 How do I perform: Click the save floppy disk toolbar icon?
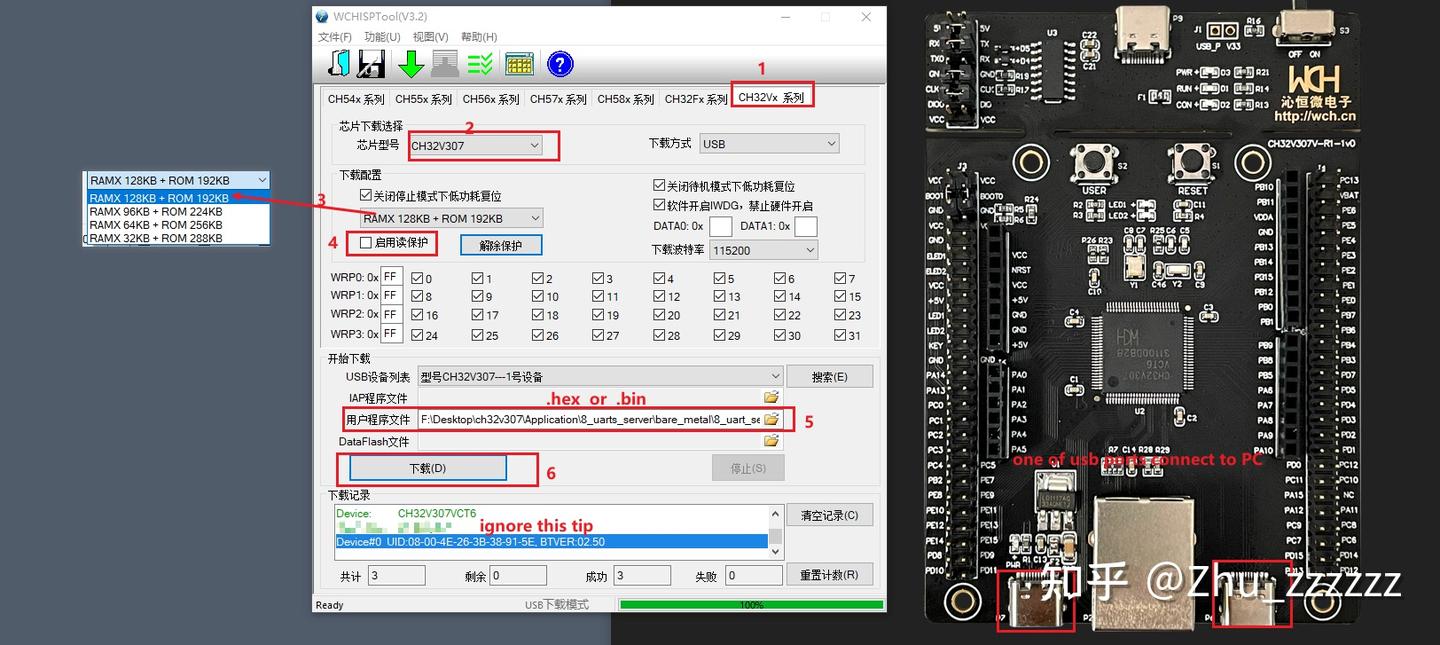coord(371,63)
